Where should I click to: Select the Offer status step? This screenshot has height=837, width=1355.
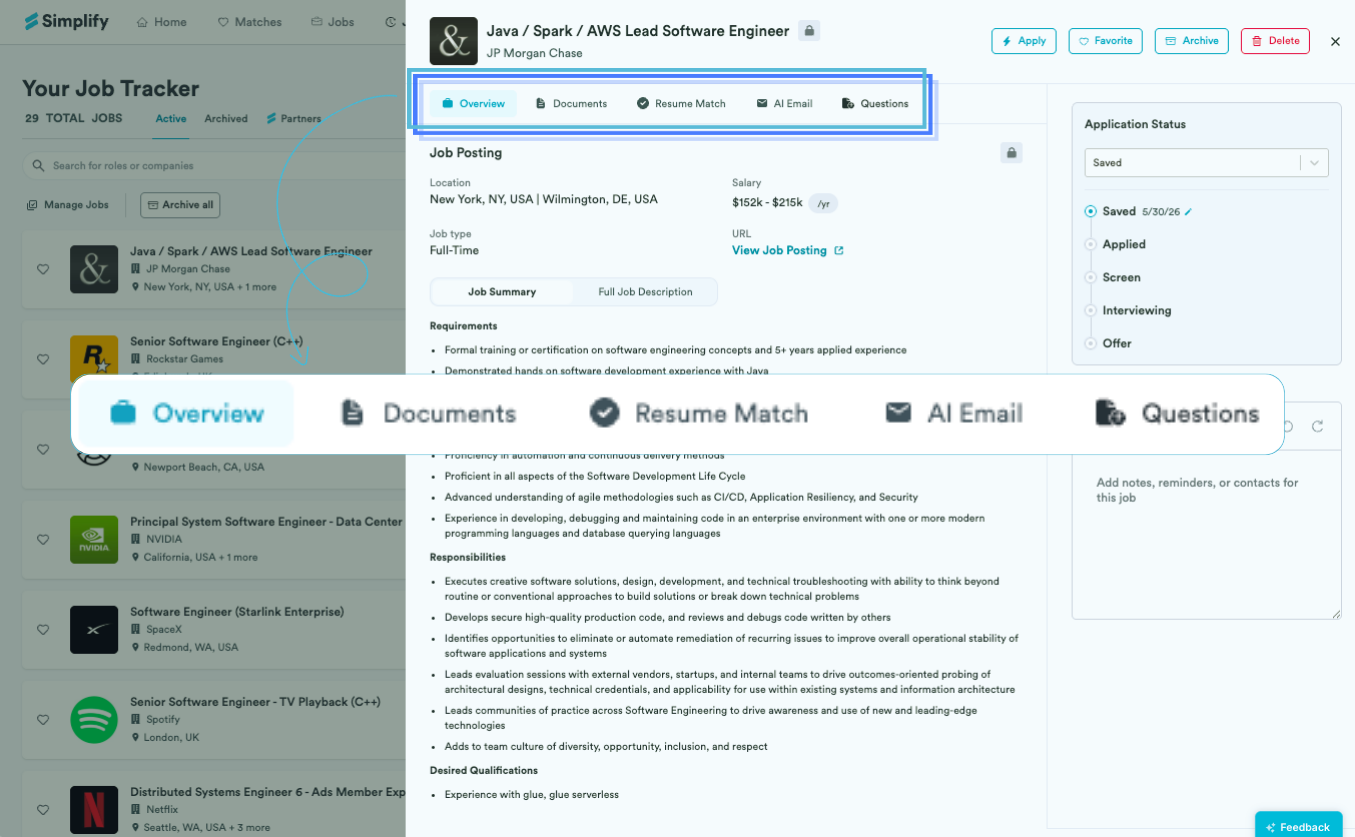click(x=1108, y=344)
